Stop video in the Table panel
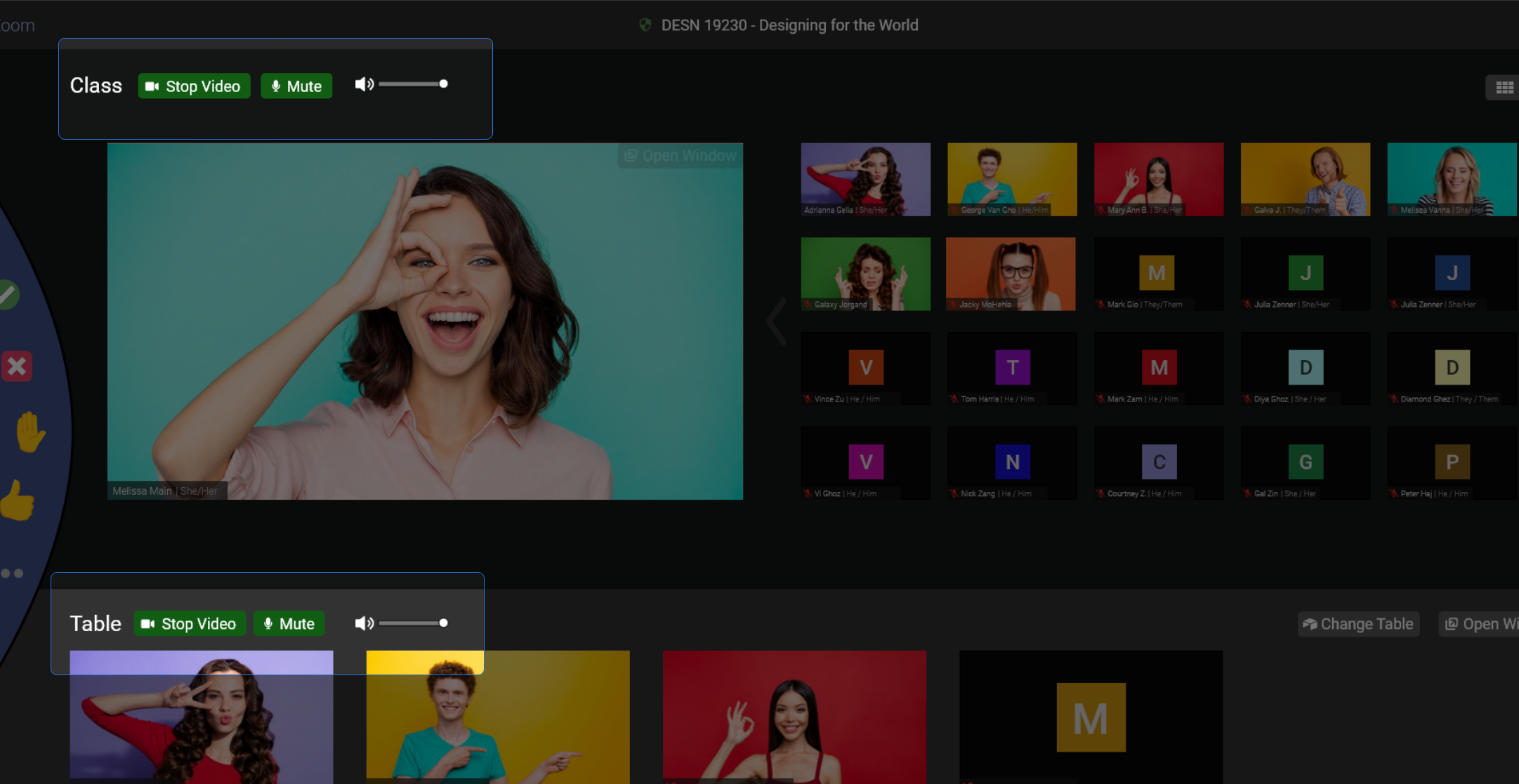 click(x=190, y=623)
